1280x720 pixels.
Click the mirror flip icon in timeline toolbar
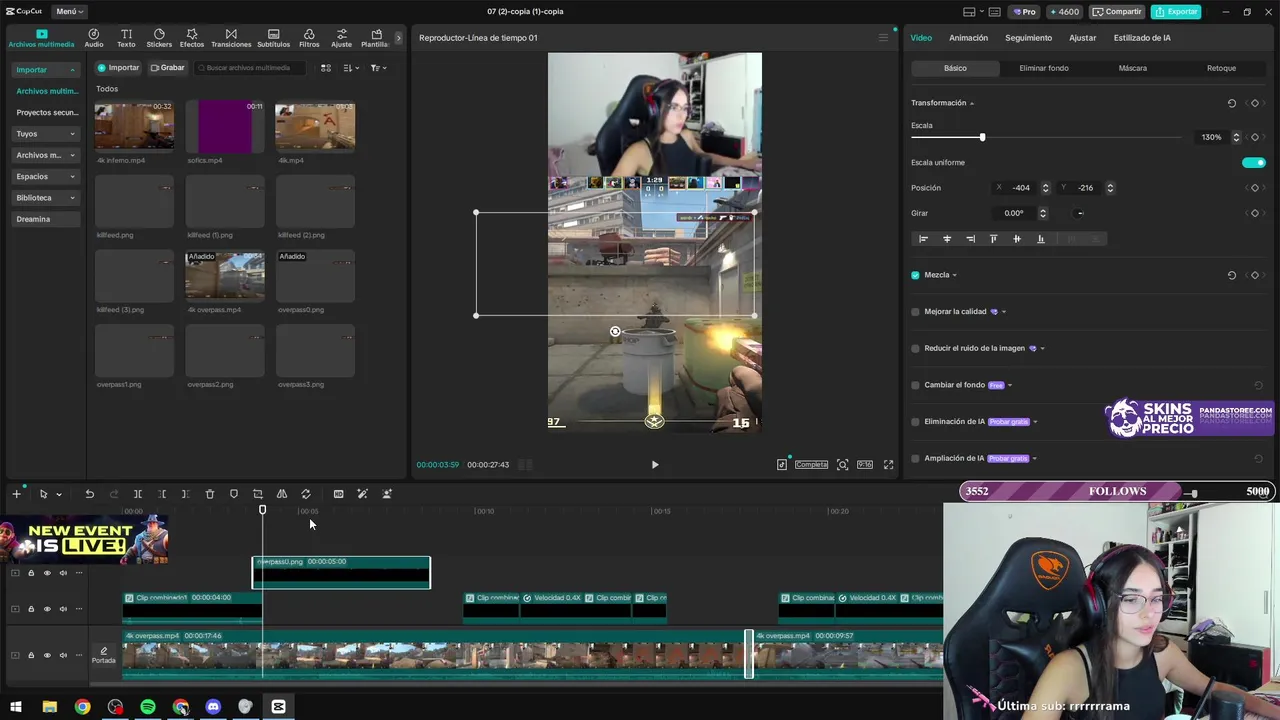282,494
